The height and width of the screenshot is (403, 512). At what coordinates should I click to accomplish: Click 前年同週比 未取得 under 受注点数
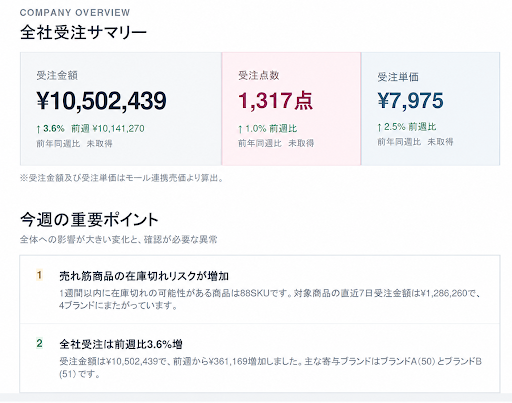click(x=276, y=143)
